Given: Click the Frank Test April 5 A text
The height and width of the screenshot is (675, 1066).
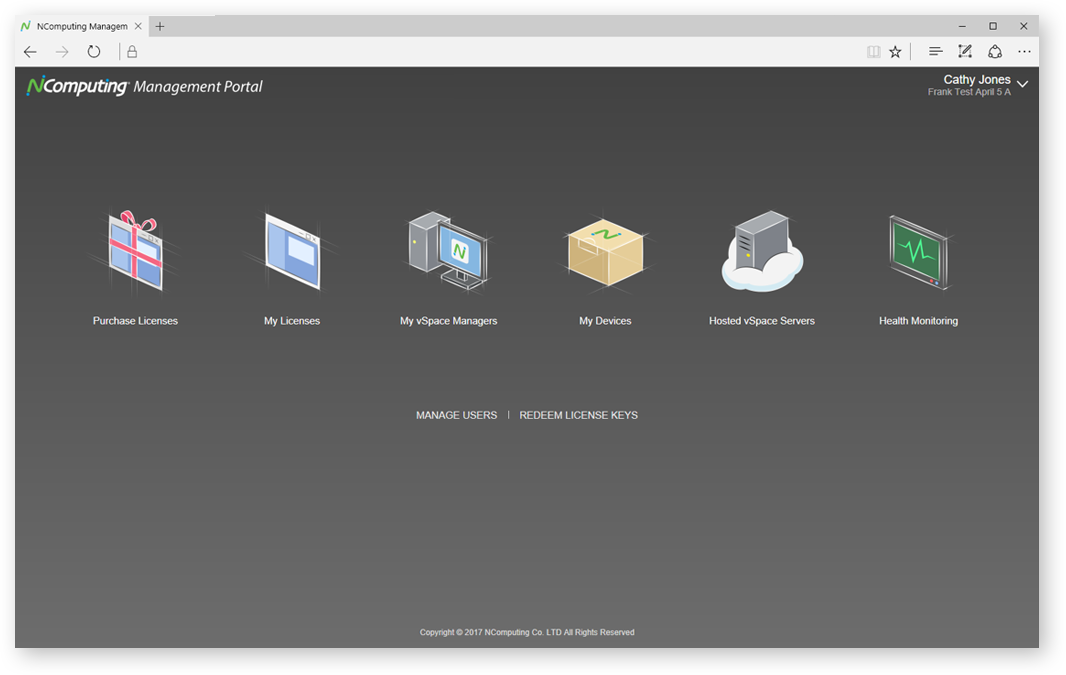Looking at the screenshot, I should [969, 92].
